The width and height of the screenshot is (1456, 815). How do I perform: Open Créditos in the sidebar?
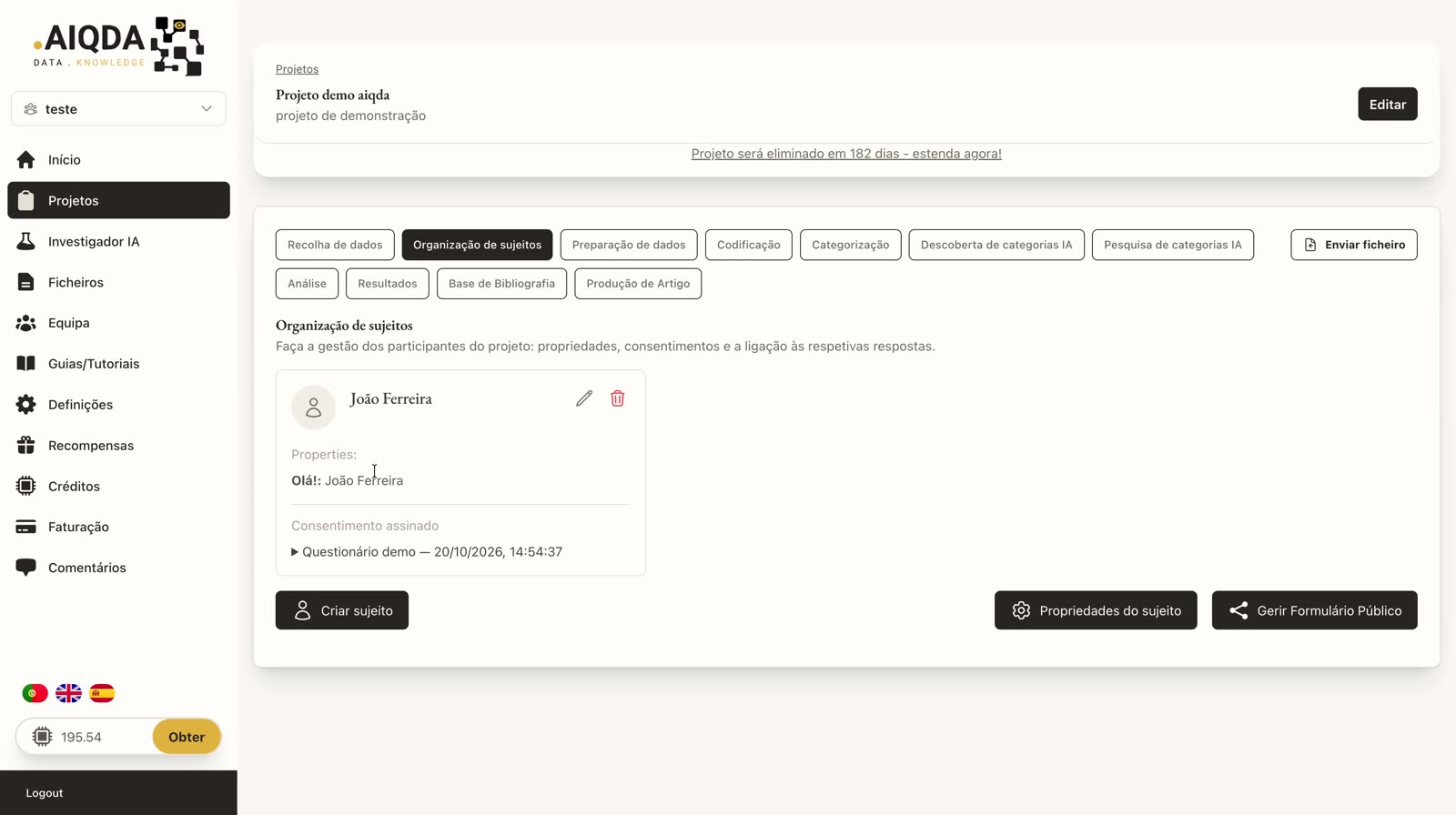(x=118, y=487)
